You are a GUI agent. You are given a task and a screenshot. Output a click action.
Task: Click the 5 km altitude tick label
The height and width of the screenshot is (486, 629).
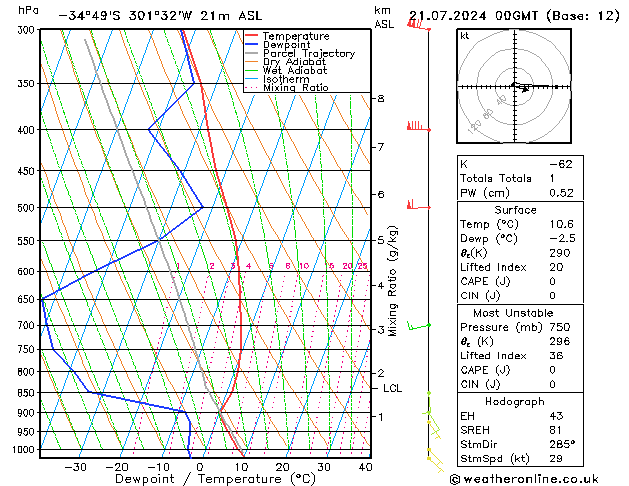[381, 240]
